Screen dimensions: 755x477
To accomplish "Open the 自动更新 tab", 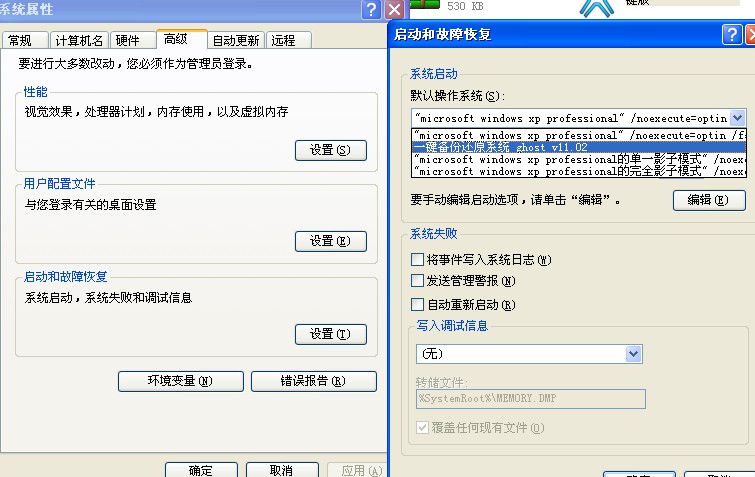I will coord(236,40).
